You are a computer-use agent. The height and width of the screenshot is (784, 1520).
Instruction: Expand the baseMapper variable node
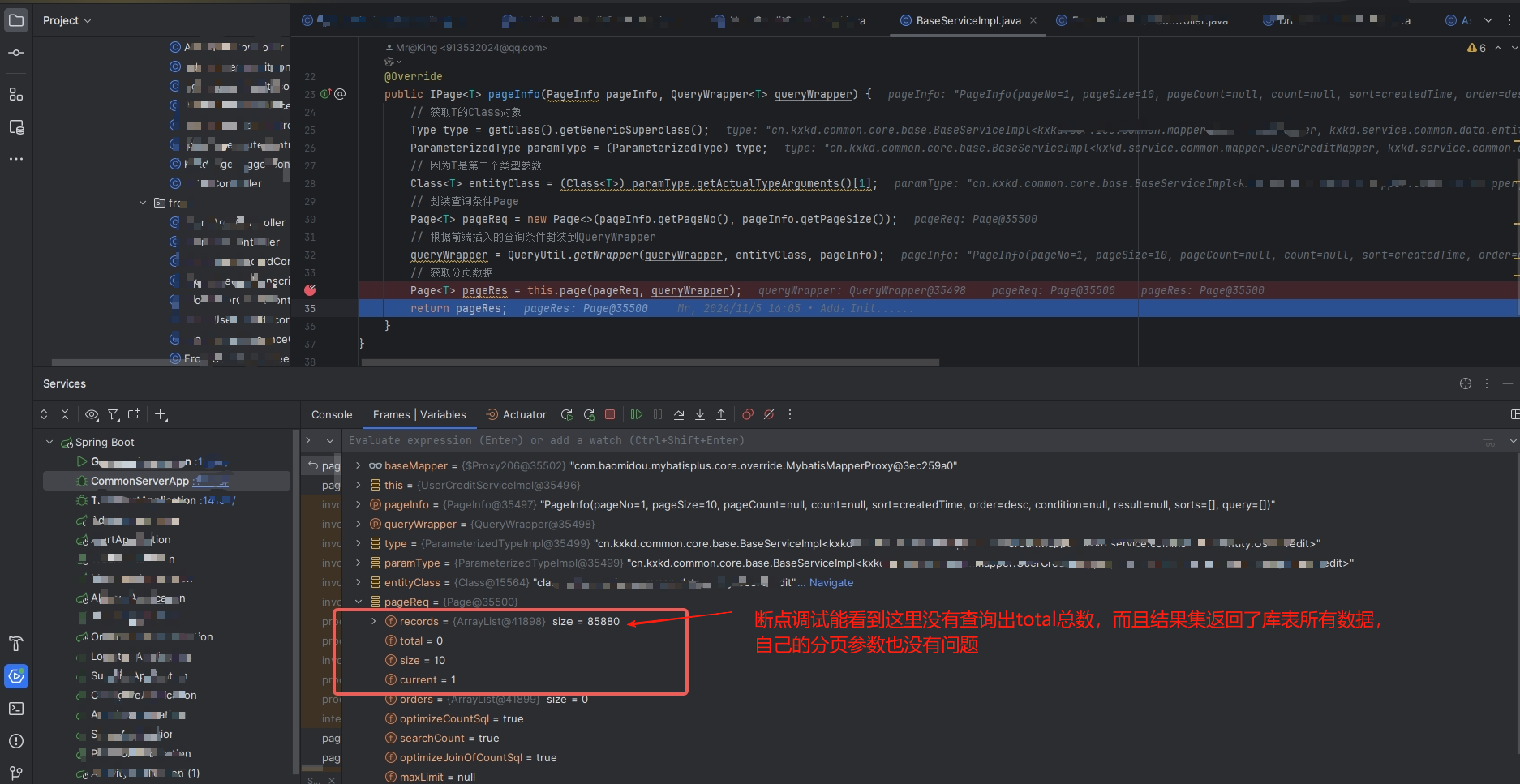(x=359, y=465)
